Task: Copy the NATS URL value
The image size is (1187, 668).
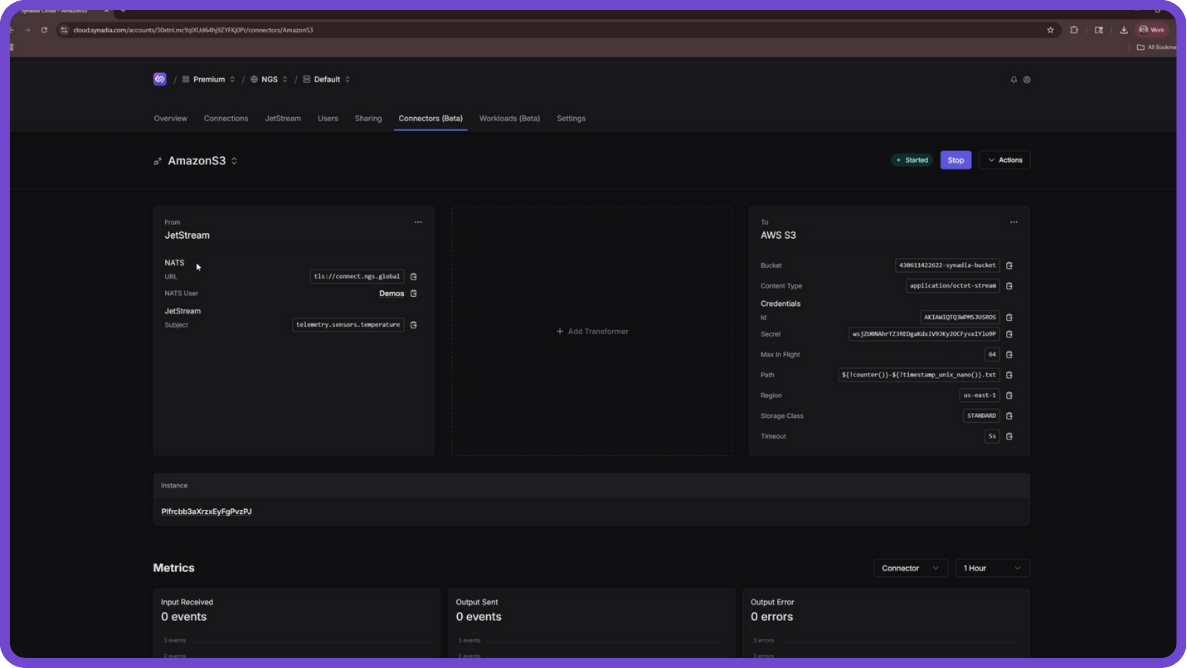Action: (414, 277)
